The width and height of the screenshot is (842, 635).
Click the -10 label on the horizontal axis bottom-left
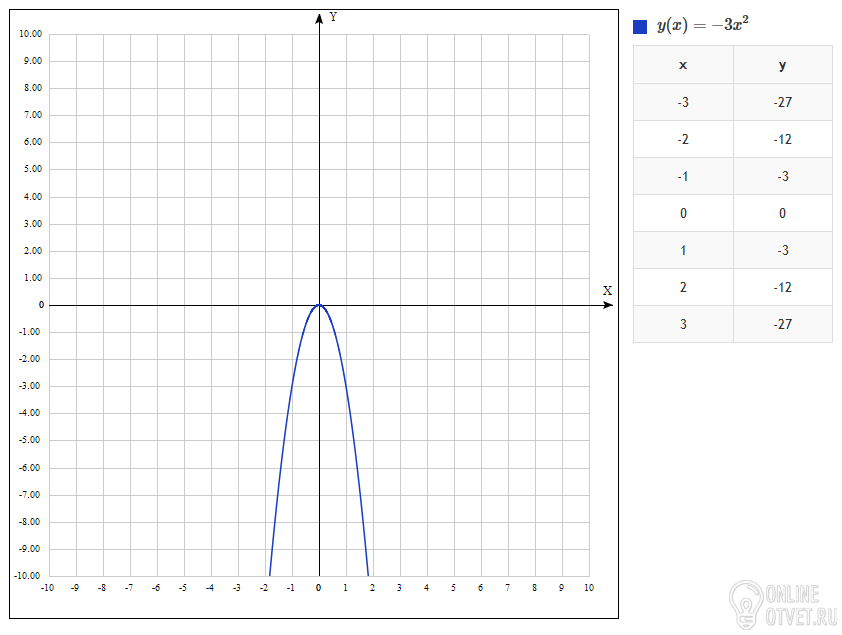pyautogui.click(x=47, y=588)
